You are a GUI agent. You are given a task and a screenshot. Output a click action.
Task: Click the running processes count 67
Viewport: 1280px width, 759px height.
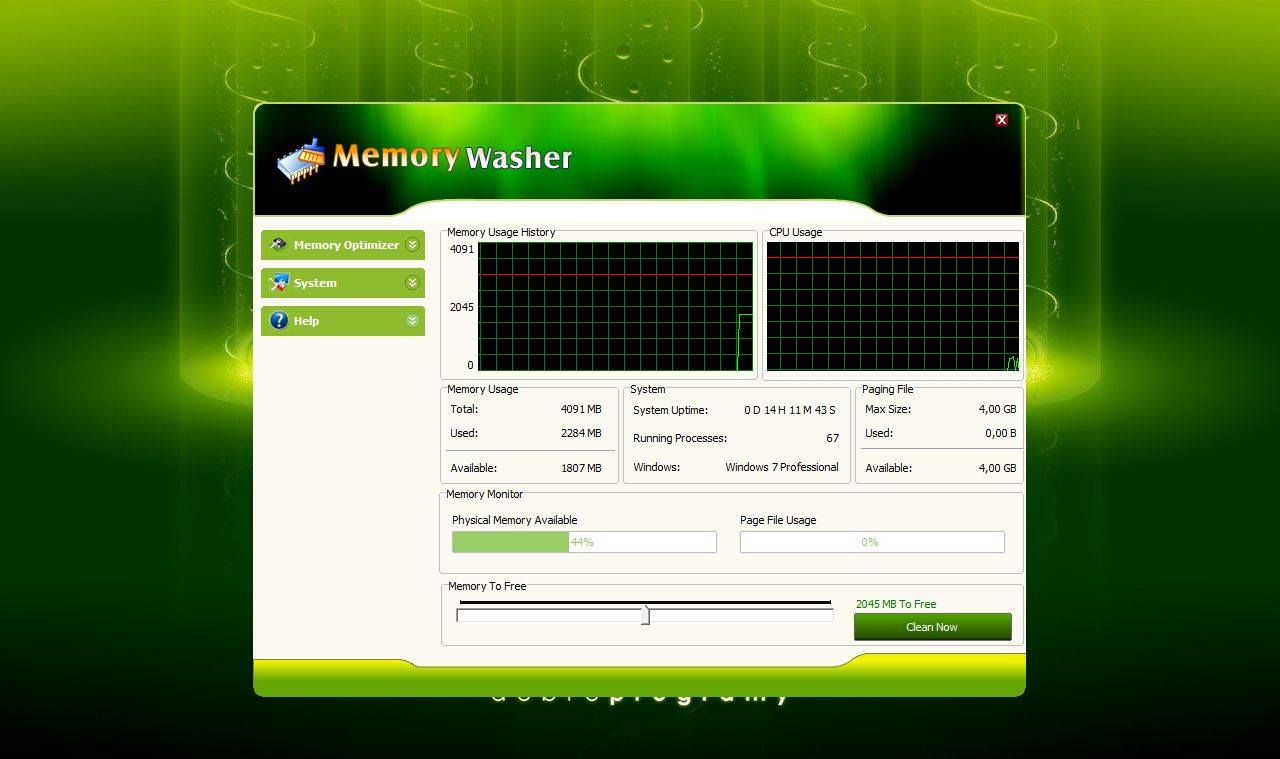(832, 438)
